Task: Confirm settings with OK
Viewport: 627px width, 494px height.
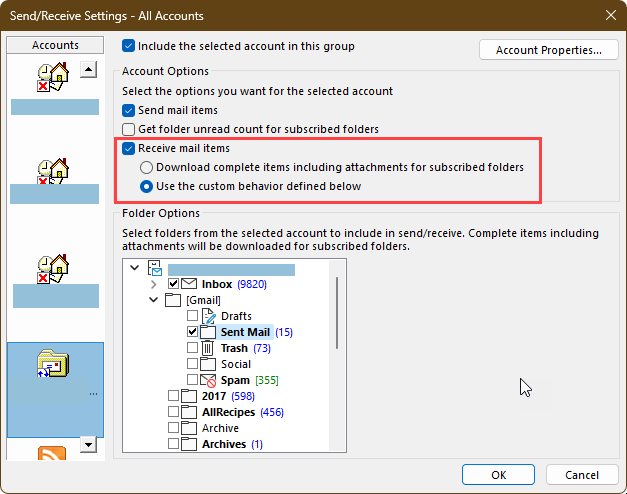Action: 498,475
